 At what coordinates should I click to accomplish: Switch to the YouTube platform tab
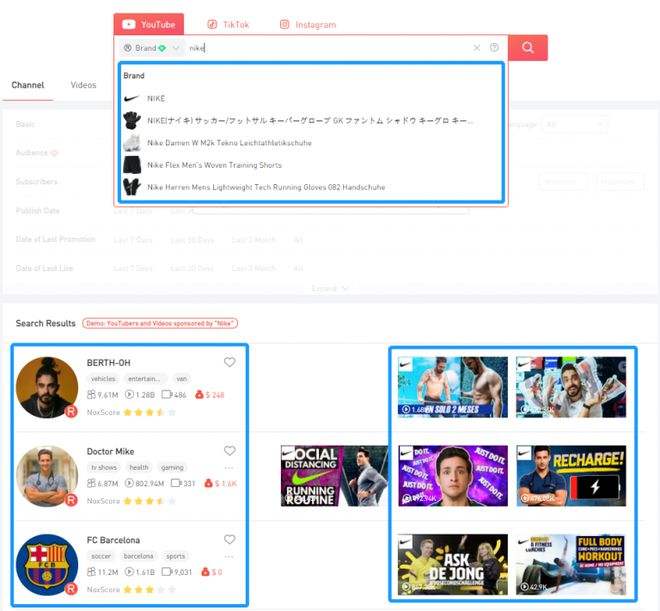pos(149,24)
